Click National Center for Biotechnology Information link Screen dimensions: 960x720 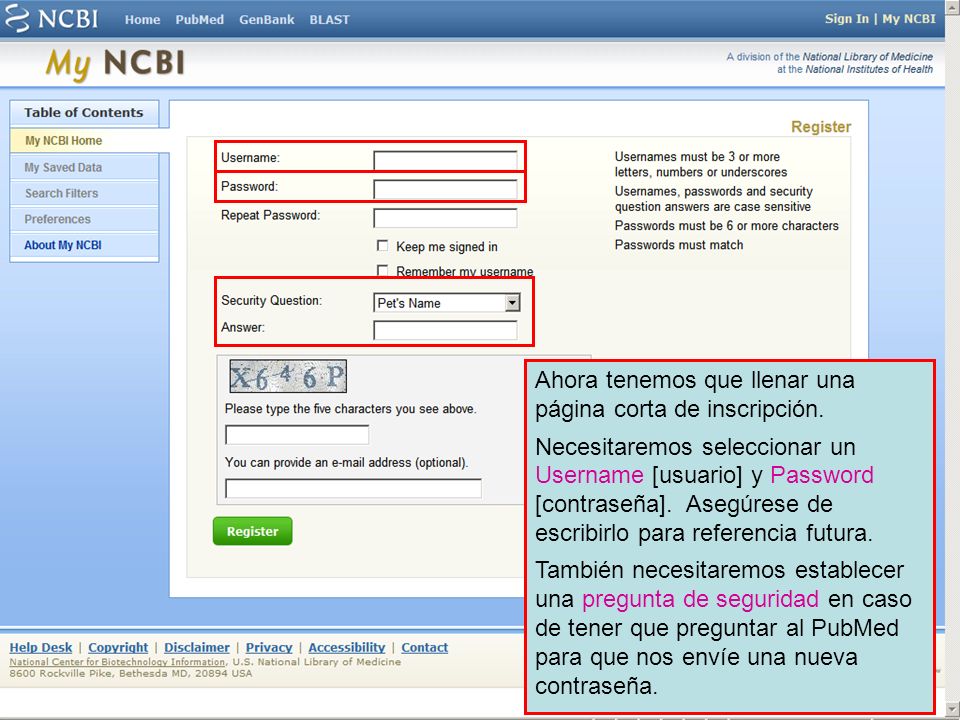(x=117, y=662)
